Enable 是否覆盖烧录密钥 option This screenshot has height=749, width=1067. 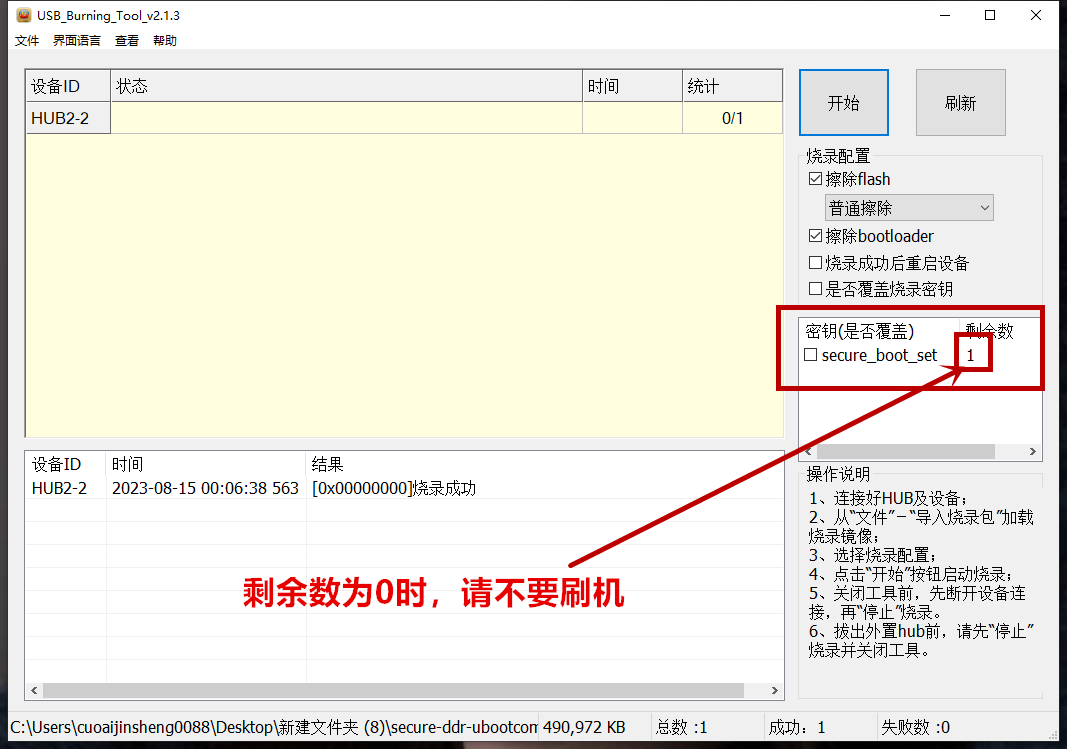pyautogui.click(x=815, y=289)
